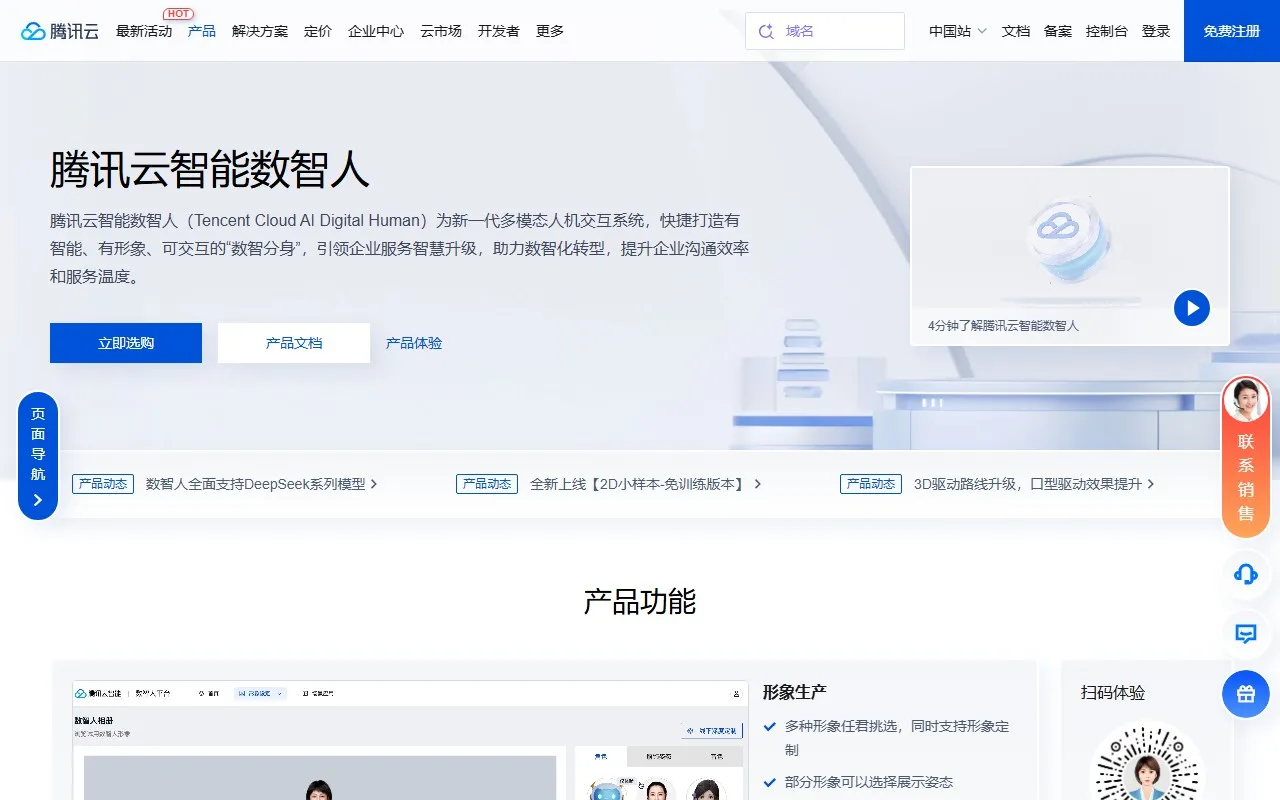Expand the 更多 navigation menu
The image size is (1280, 800).
click(x=550, y=31)
